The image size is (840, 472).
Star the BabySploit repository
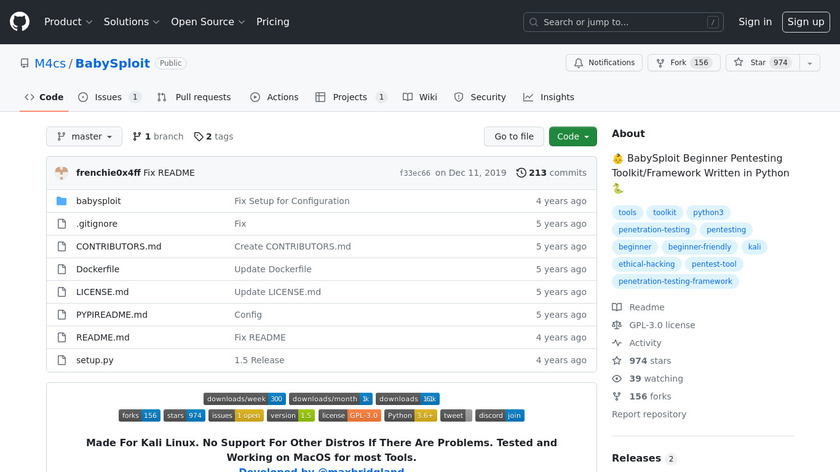[x=759, y=63]
